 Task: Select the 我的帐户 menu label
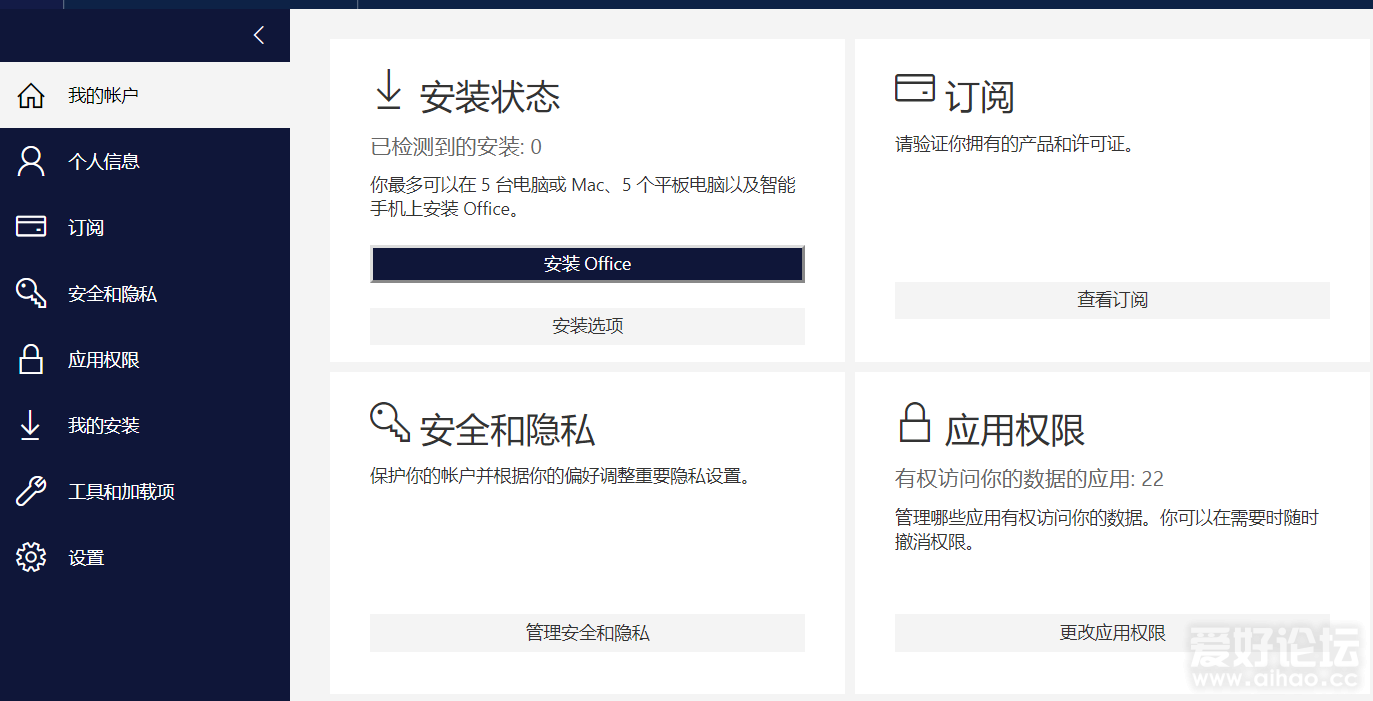[x=103, y=96]
